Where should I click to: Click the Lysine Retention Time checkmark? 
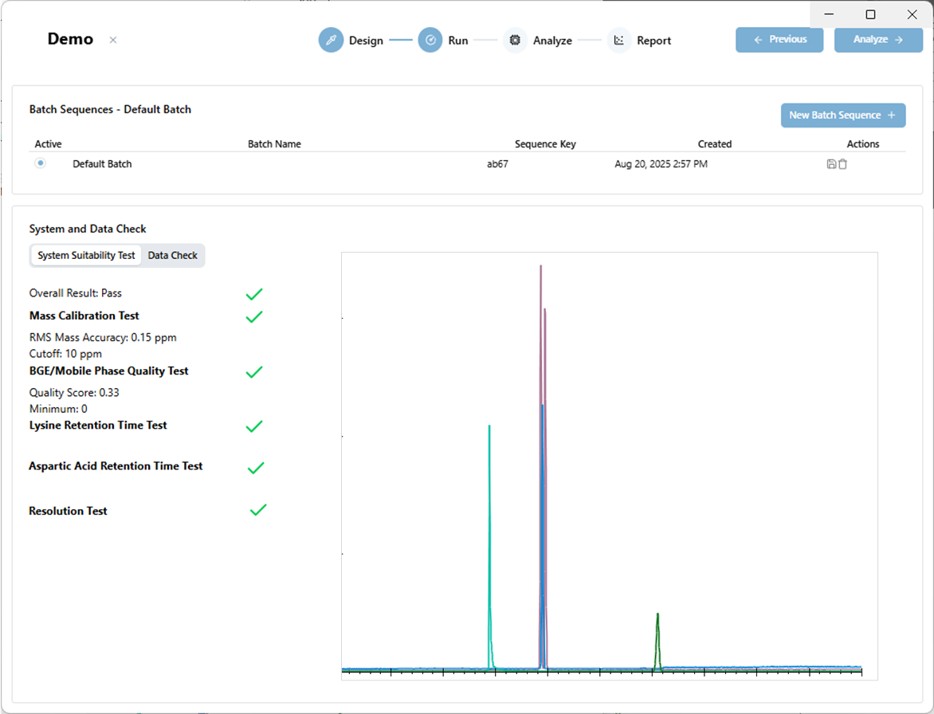point(254,426)
